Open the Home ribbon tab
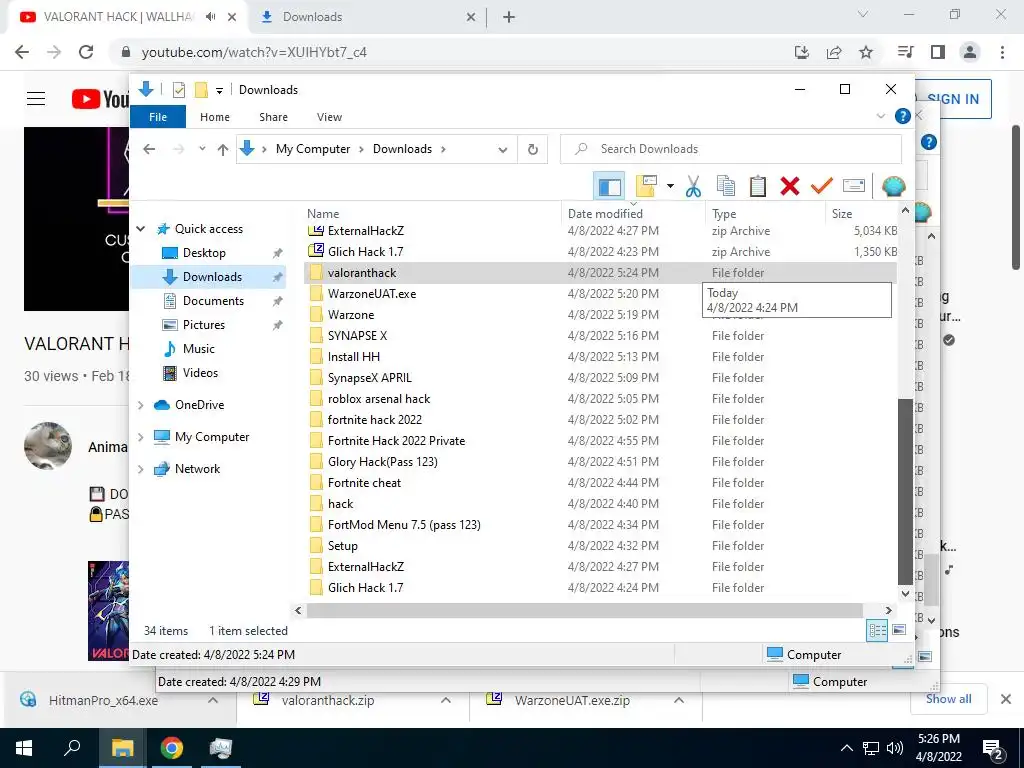 pyautogui.click(x=215, y=117)
